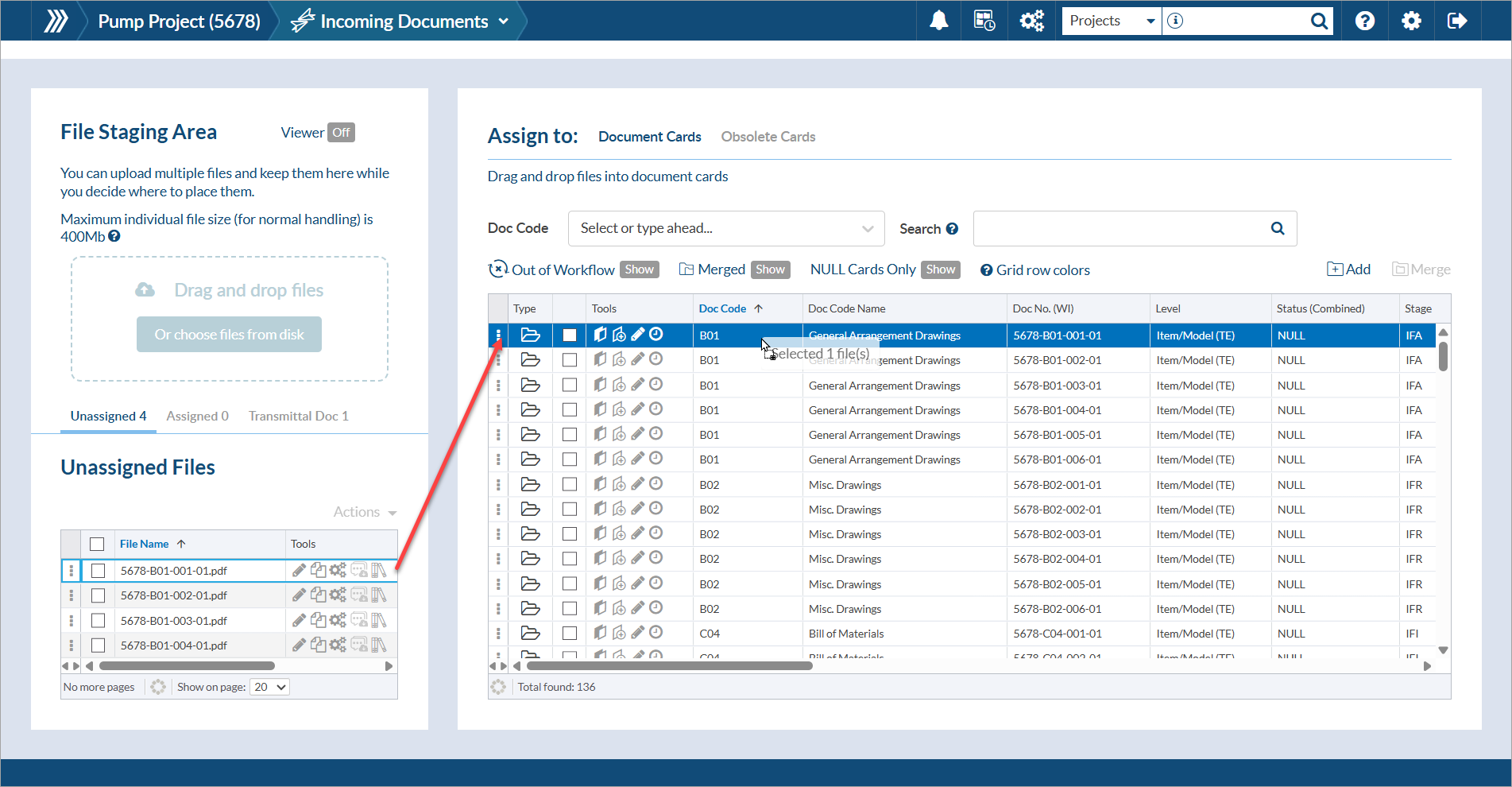The height and width of the screenshot is (787, 1512).
Task: Click the notifications bell icon
Action: (938, 21)
